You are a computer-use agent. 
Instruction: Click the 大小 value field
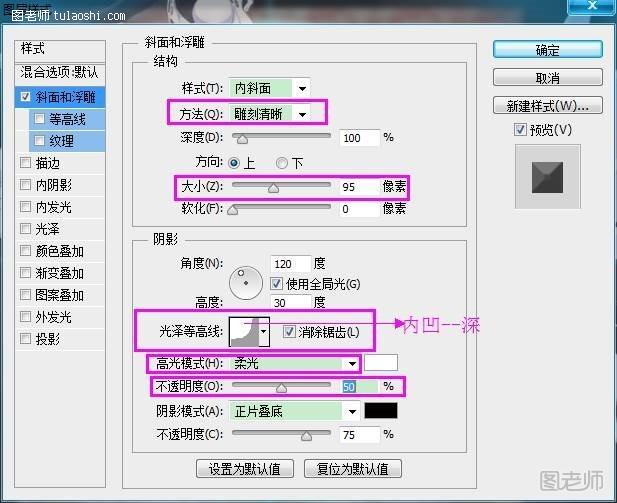(x=359, y=187)
